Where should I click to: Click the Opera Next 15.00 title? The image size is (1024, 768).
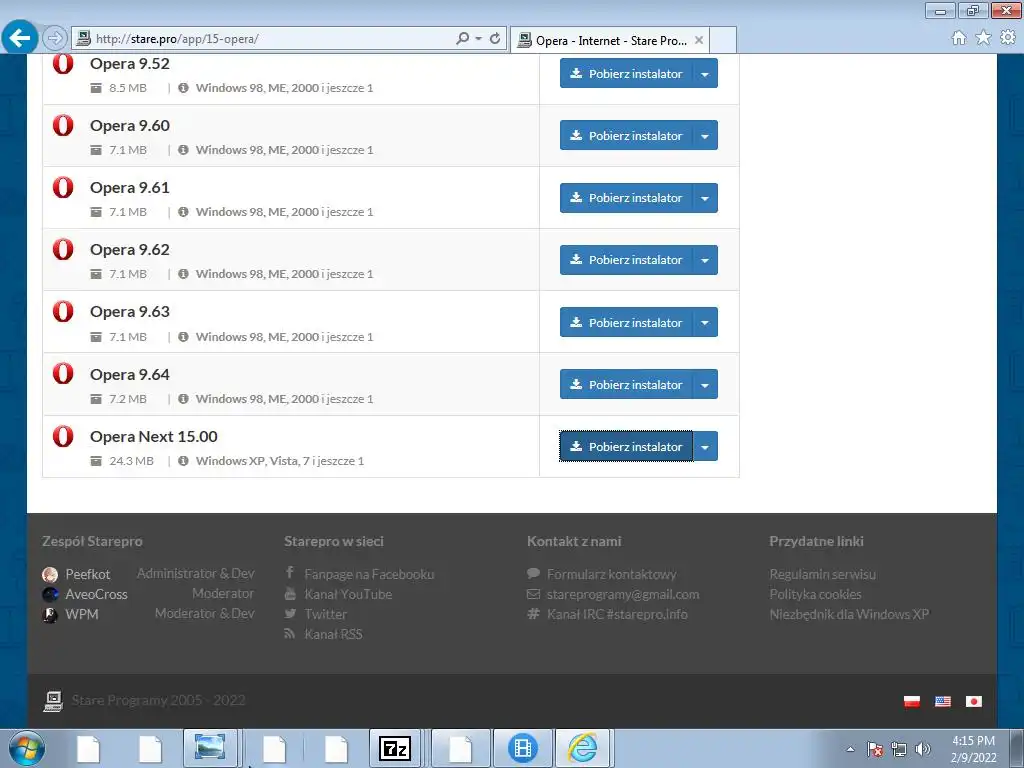point(153,436)
